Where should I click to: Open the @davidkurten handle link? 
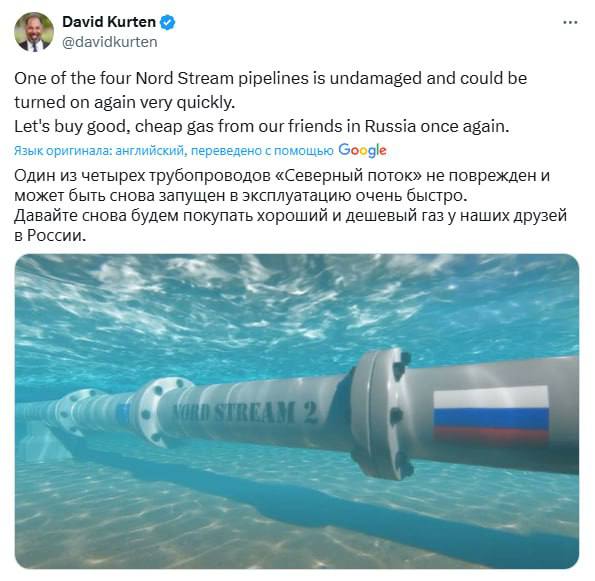110,42
